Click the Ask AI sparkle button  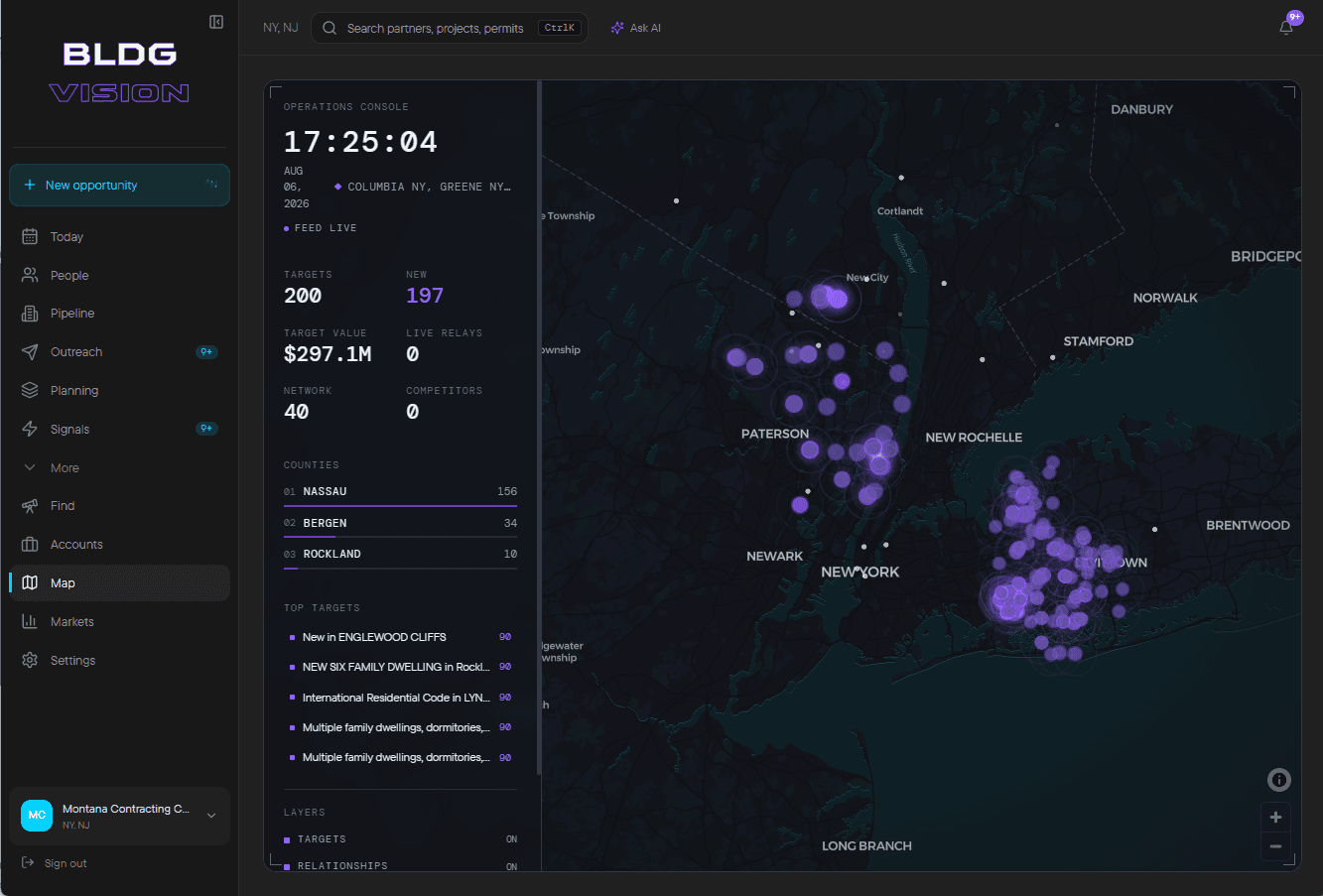[x=636, y=28]
